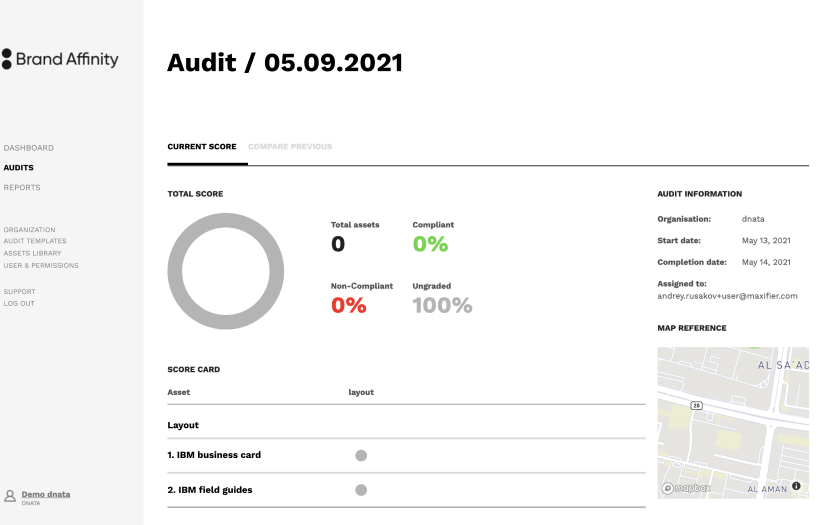Click the Total assets 0 value
This screenshot has height=525, width=825.
point(338,244)
